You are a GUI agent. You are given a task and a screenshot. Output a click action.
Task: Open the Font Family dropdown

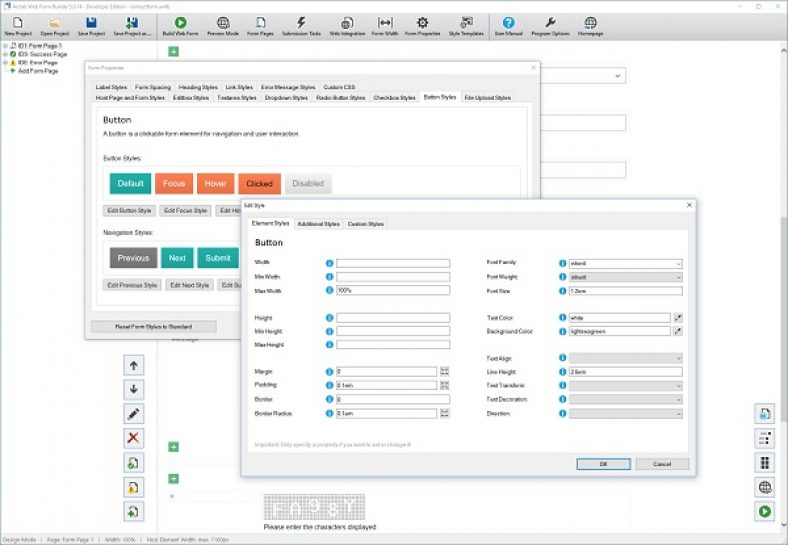626,263
